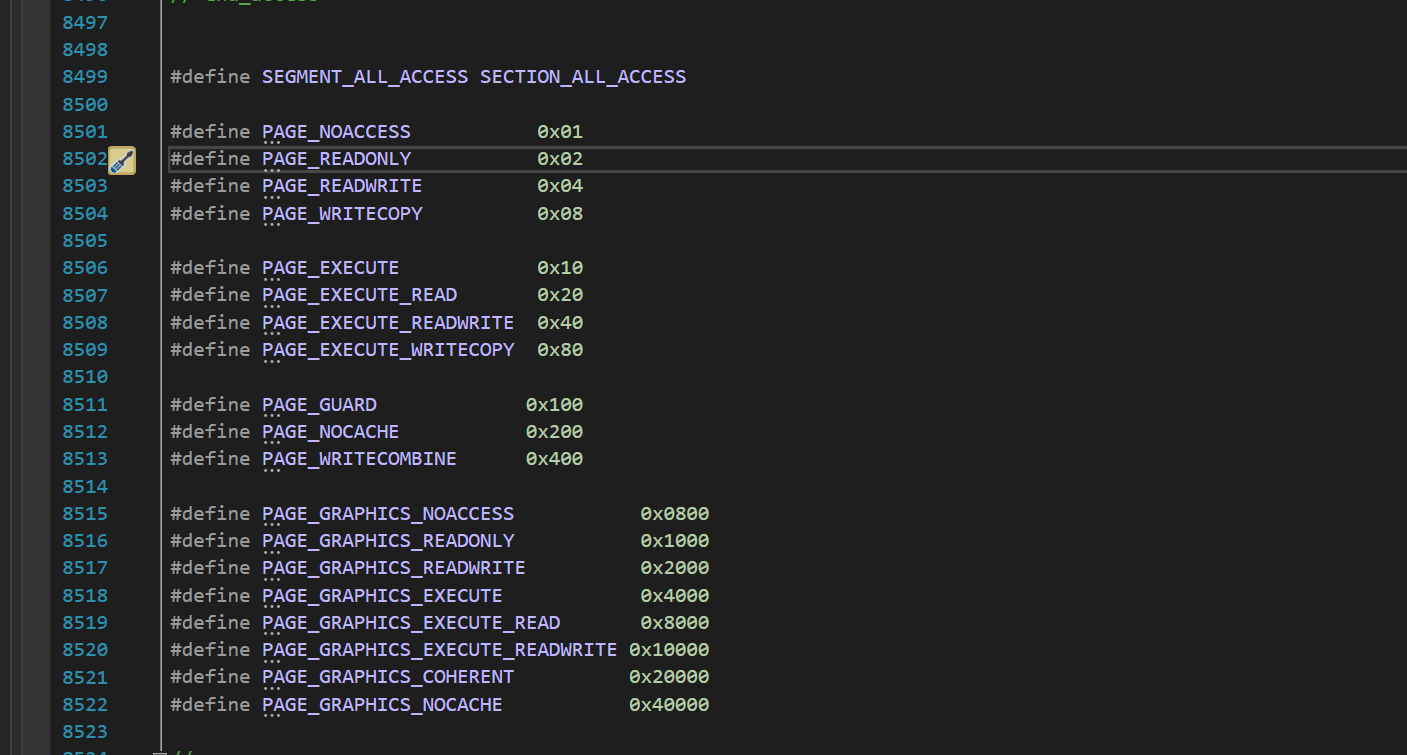The image size is (1407, 755).
Task: Click the PAGE_GRAPHICS_READONLY macro name
Action: pyautogui.click(x=388, y=541)
